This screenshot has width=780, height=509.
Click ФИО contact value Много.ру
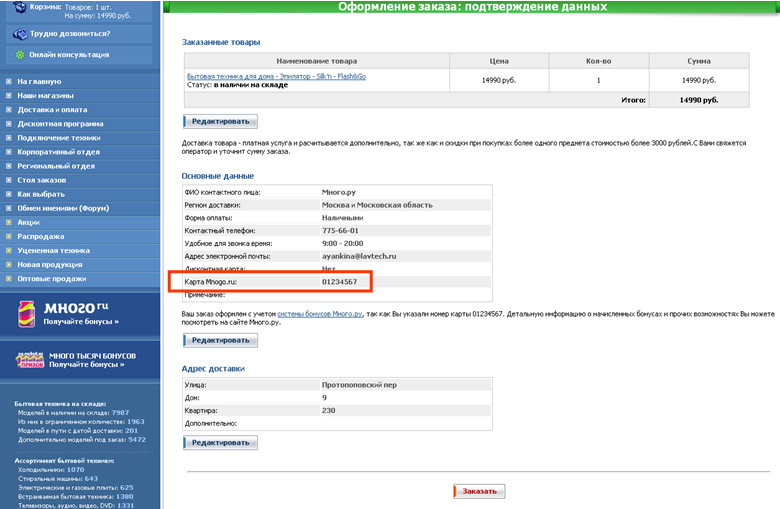pos(339,192)
